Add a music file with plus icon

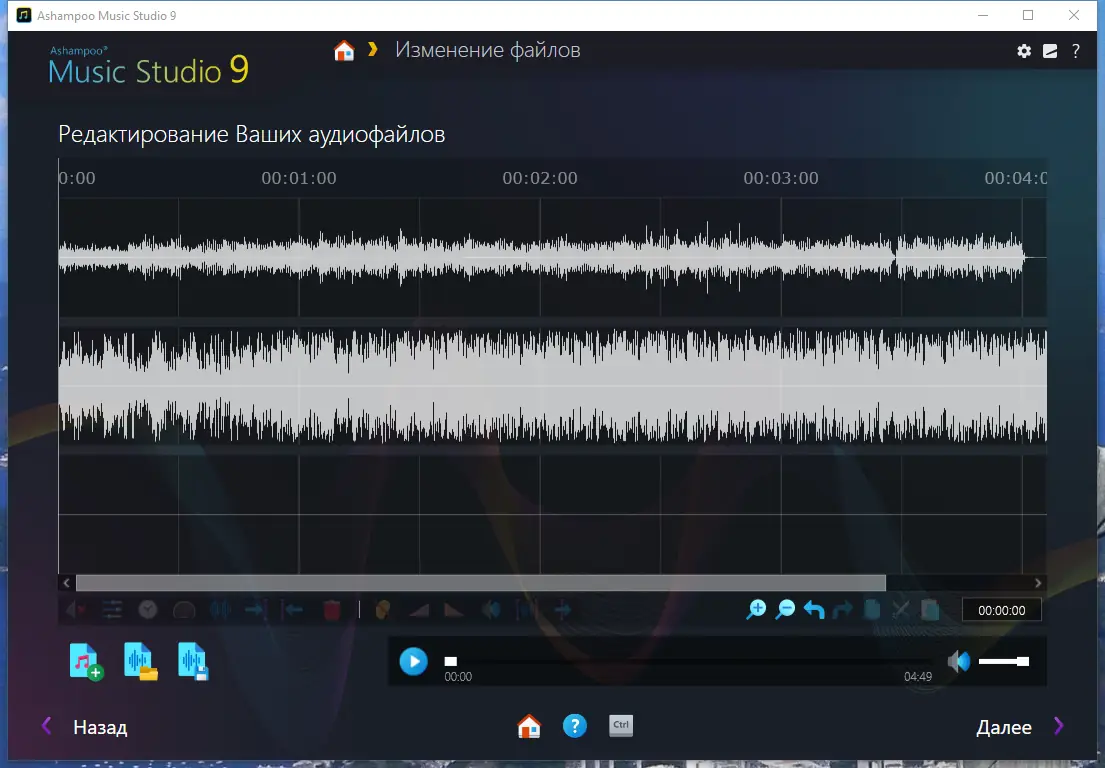(86, 662)
